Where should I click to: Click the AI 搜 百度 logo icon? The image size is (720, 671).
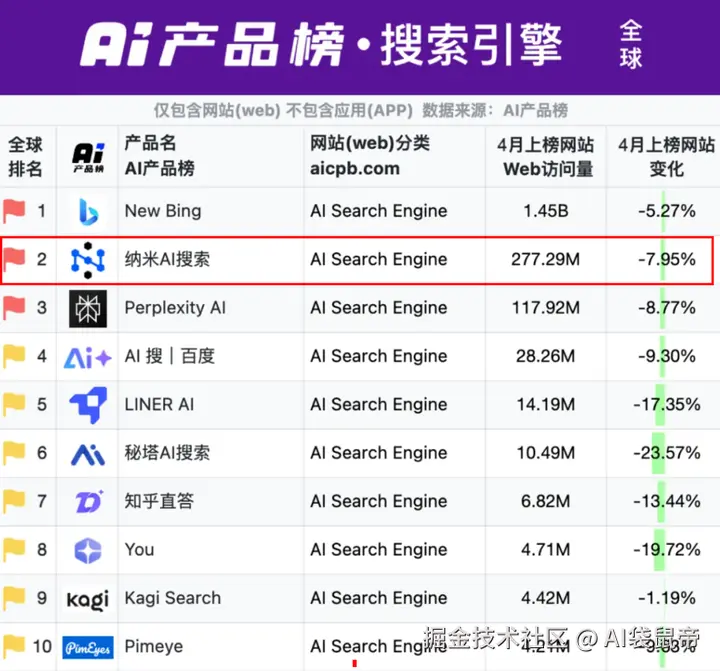88,358
